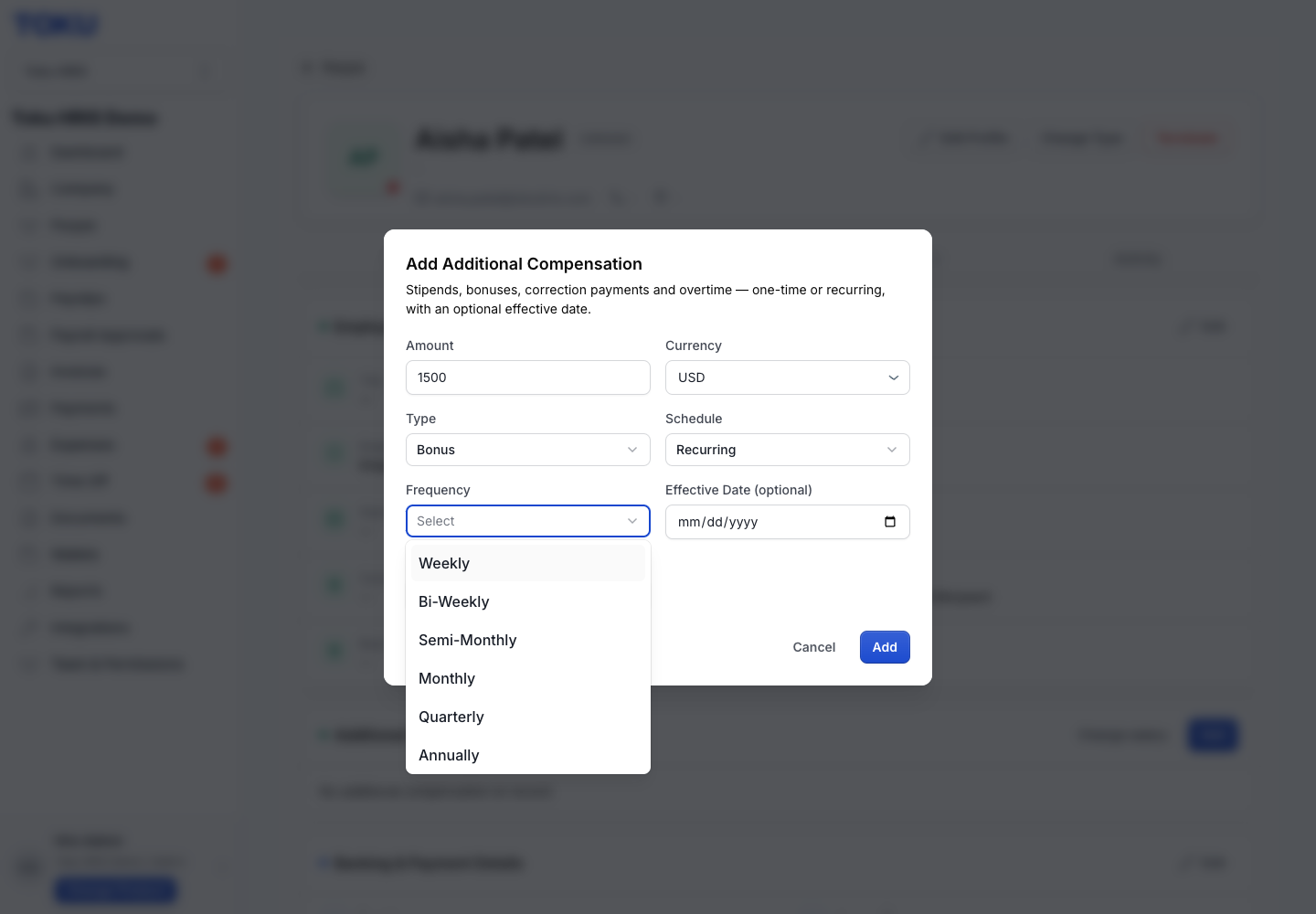Select Weekly frequency option
This screenshot has width=1316, height=914.
(527, 563)
